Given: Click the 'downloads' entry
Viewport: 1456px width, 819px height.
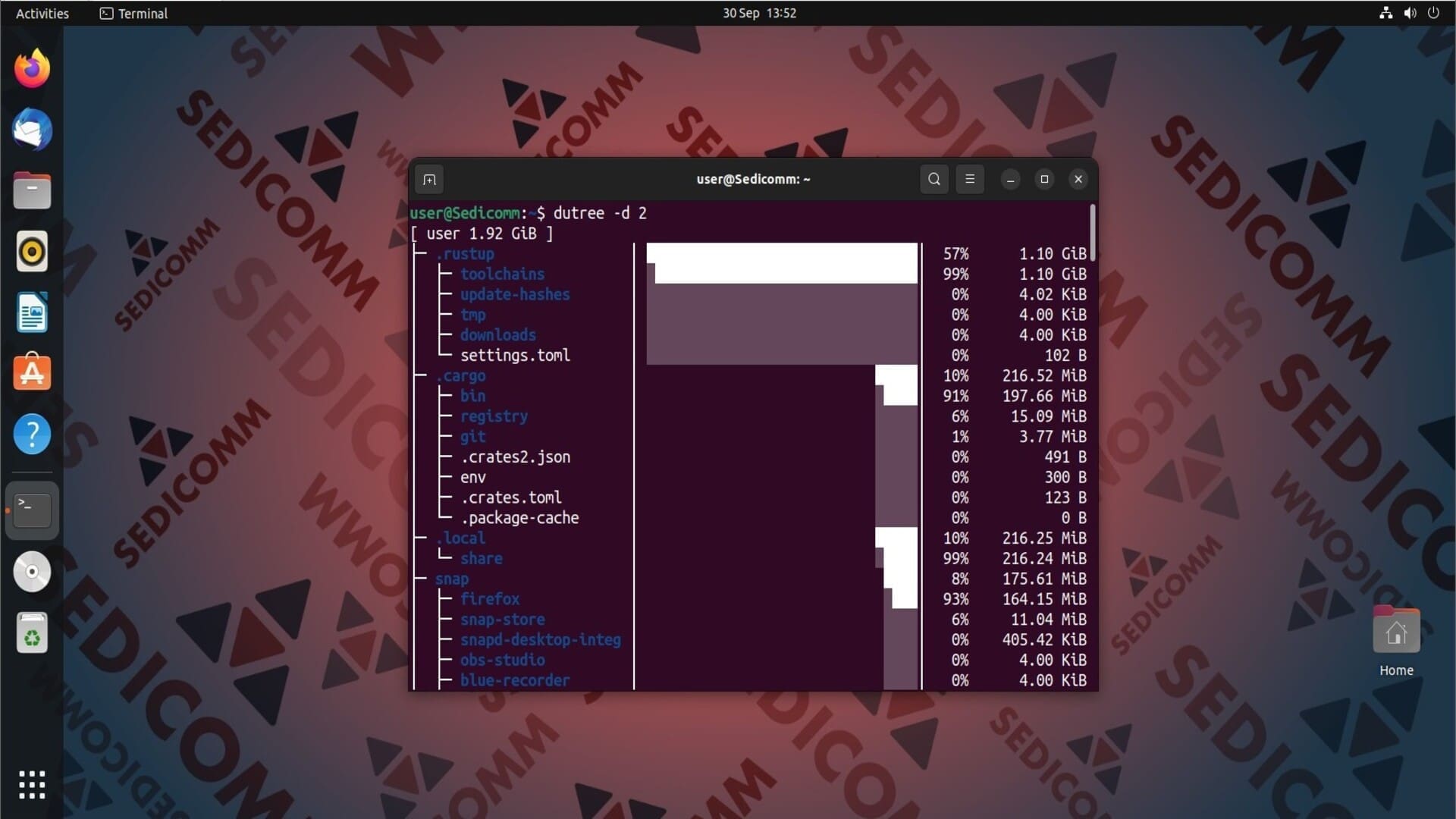Looking at the screenshot, I should 497,335.
